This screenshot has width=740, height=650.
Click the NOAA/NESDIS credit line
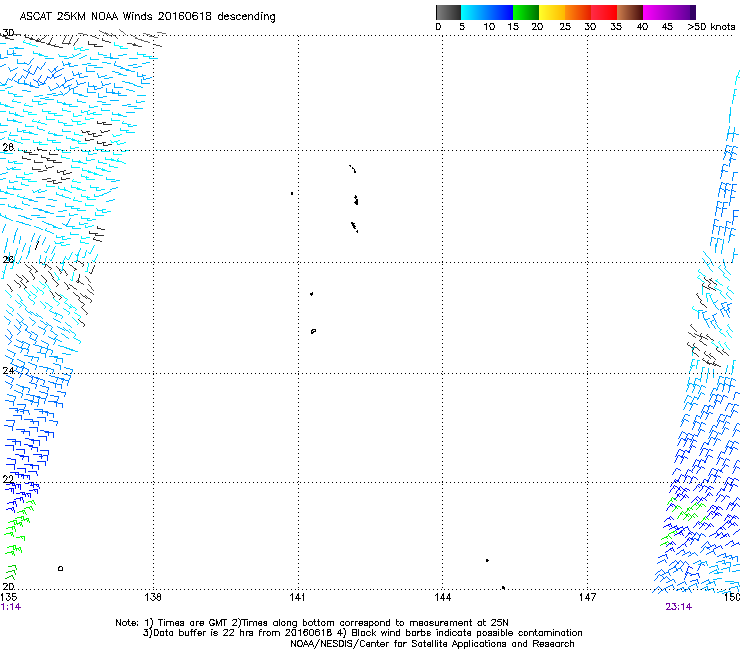pyautogui.click(x=432, y=644)
